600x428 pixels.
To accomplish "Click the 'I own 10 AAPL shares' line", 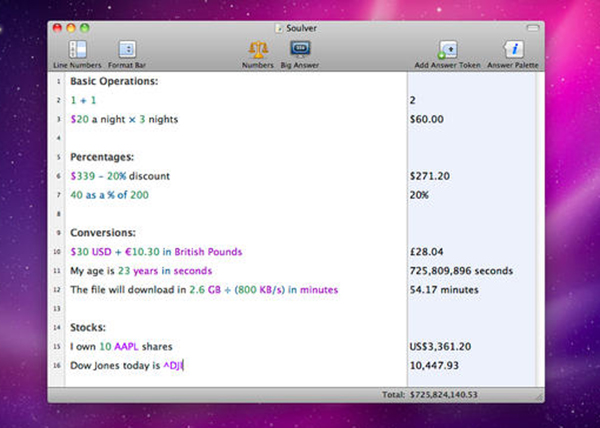I will pyautogui.click(x=121, y=347).
